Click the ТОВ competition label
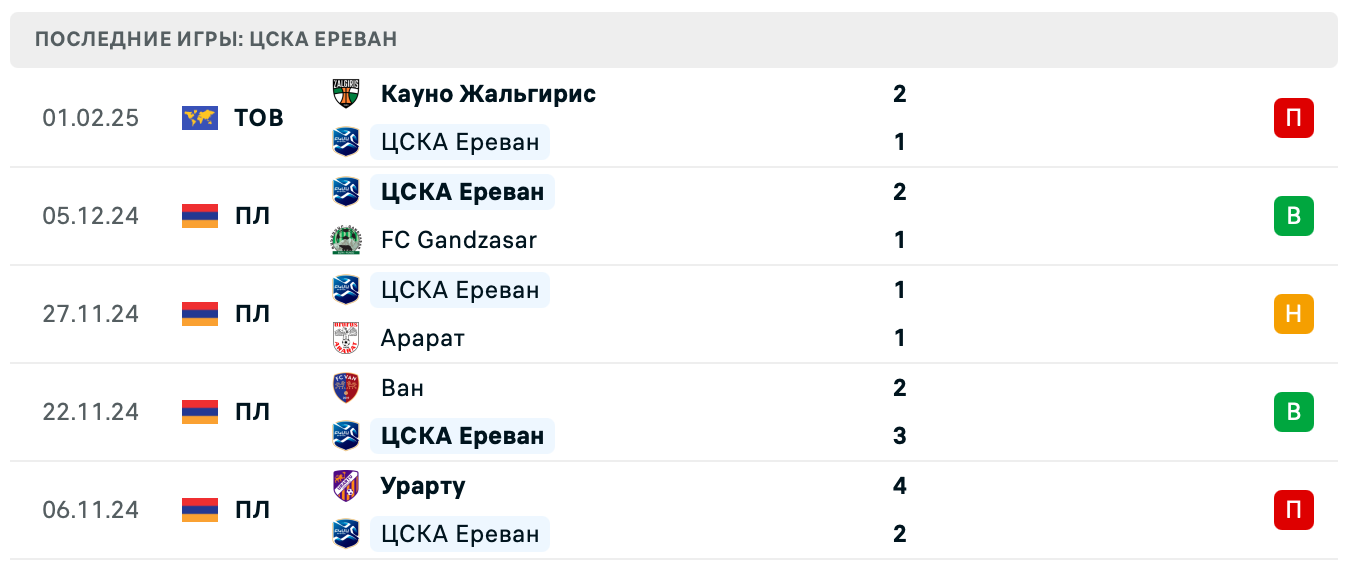 (x=259, y=118)
